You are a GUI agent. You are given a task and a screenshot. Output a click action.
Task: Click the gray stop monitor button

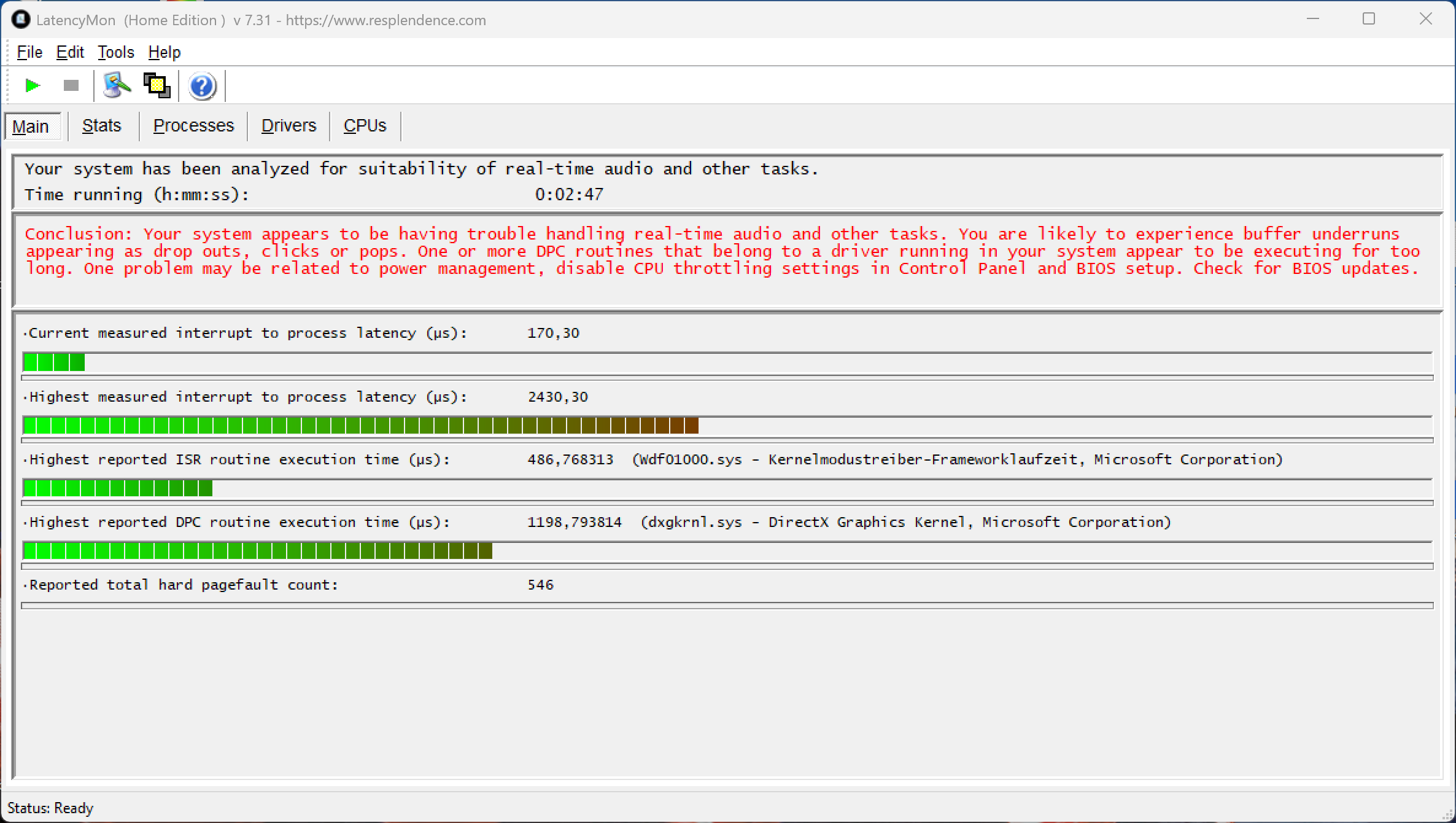(71, 85)
